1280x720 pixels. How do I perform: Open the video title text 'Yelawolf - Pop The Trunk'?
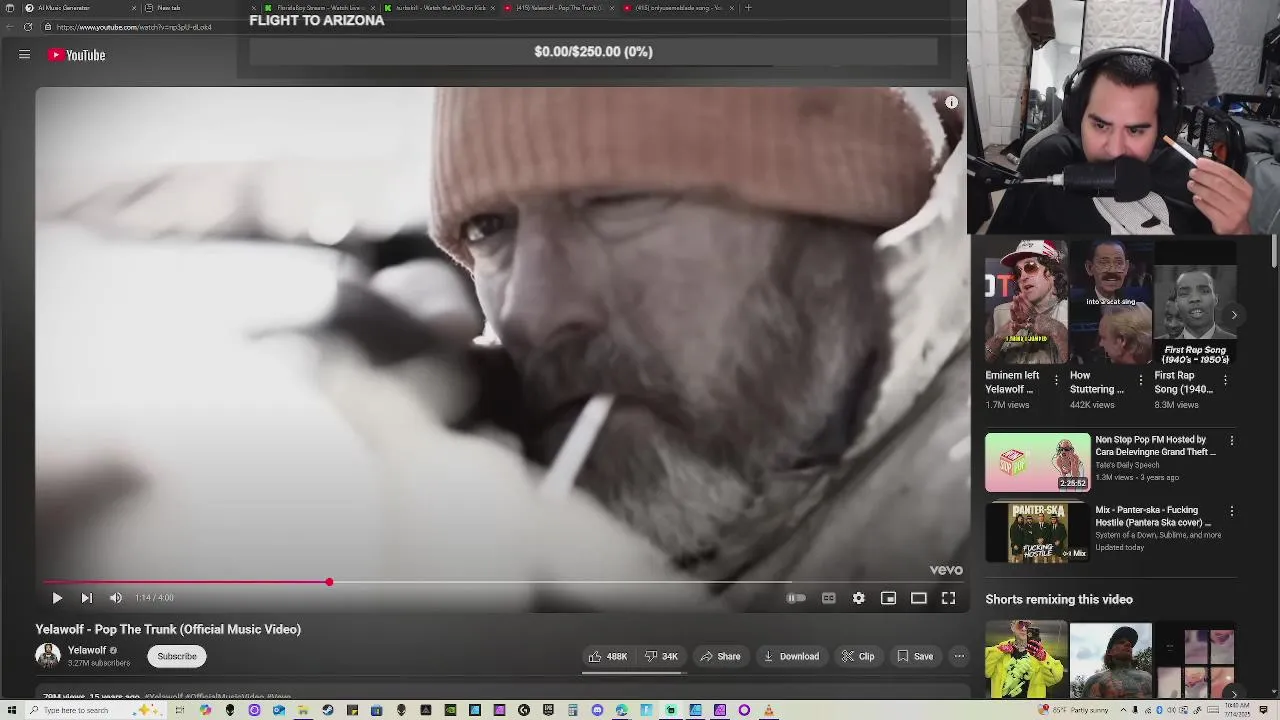168,629
